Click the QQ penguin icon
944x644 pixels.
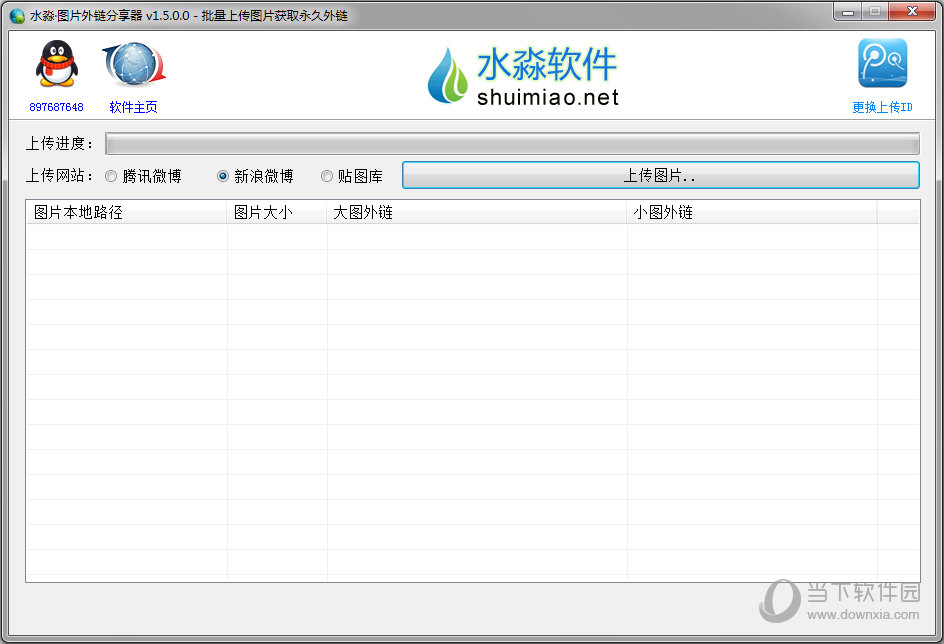click(57, 64)
